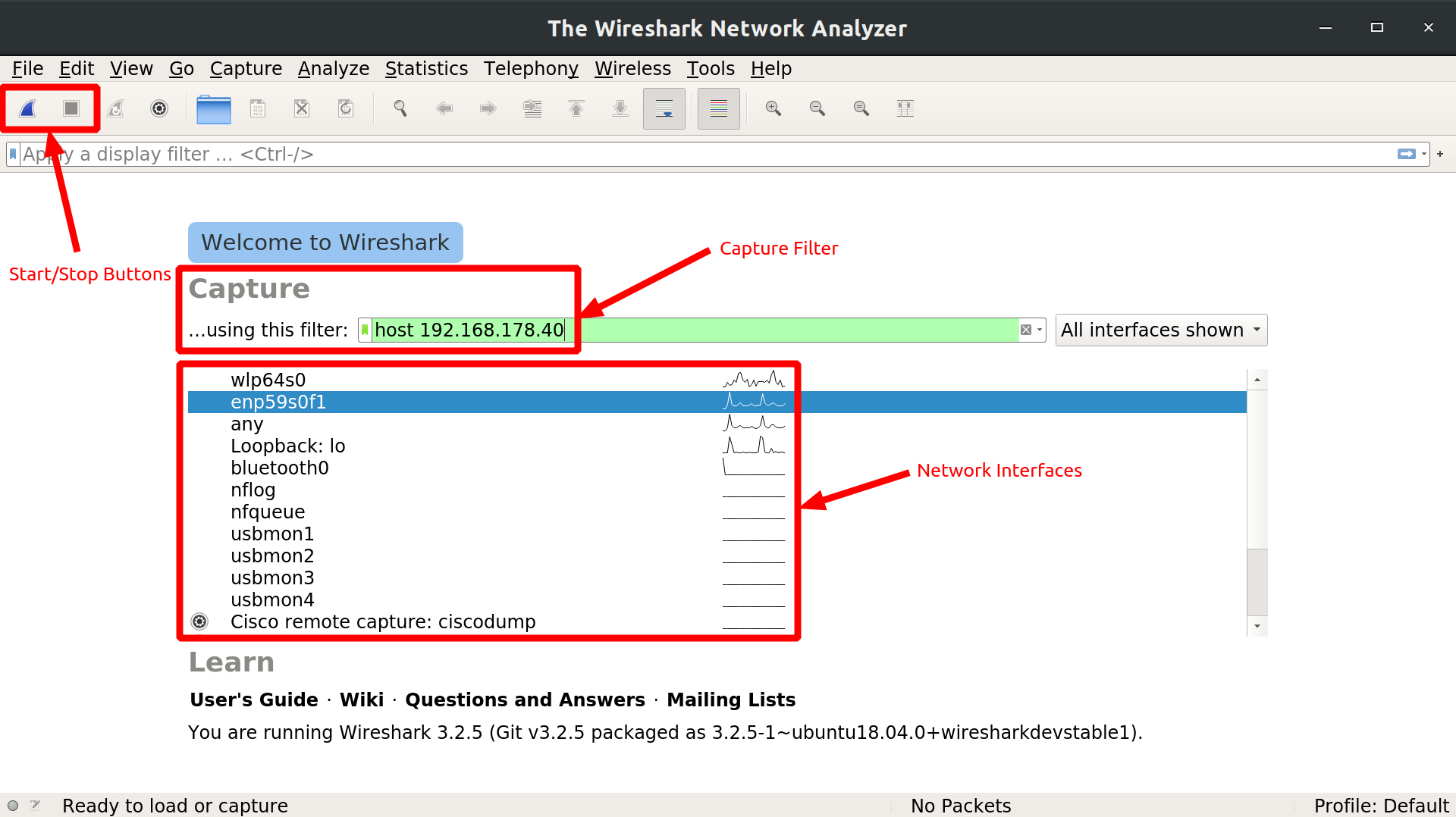1456x817 pixels.
Task: Open the display filter expression dropdown arrow
Action: click(x=1423, y=154)
